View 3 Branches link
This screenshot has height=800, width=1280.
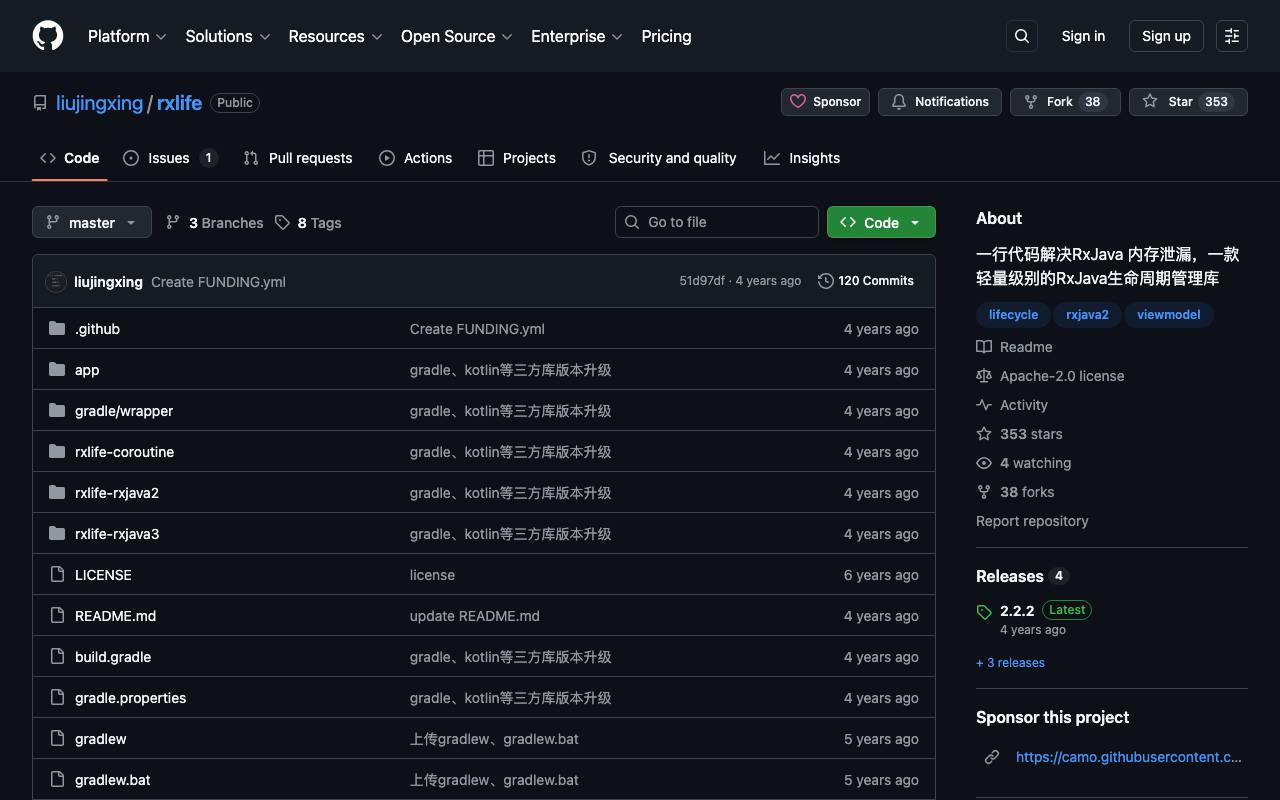click(x=214, y=223)
